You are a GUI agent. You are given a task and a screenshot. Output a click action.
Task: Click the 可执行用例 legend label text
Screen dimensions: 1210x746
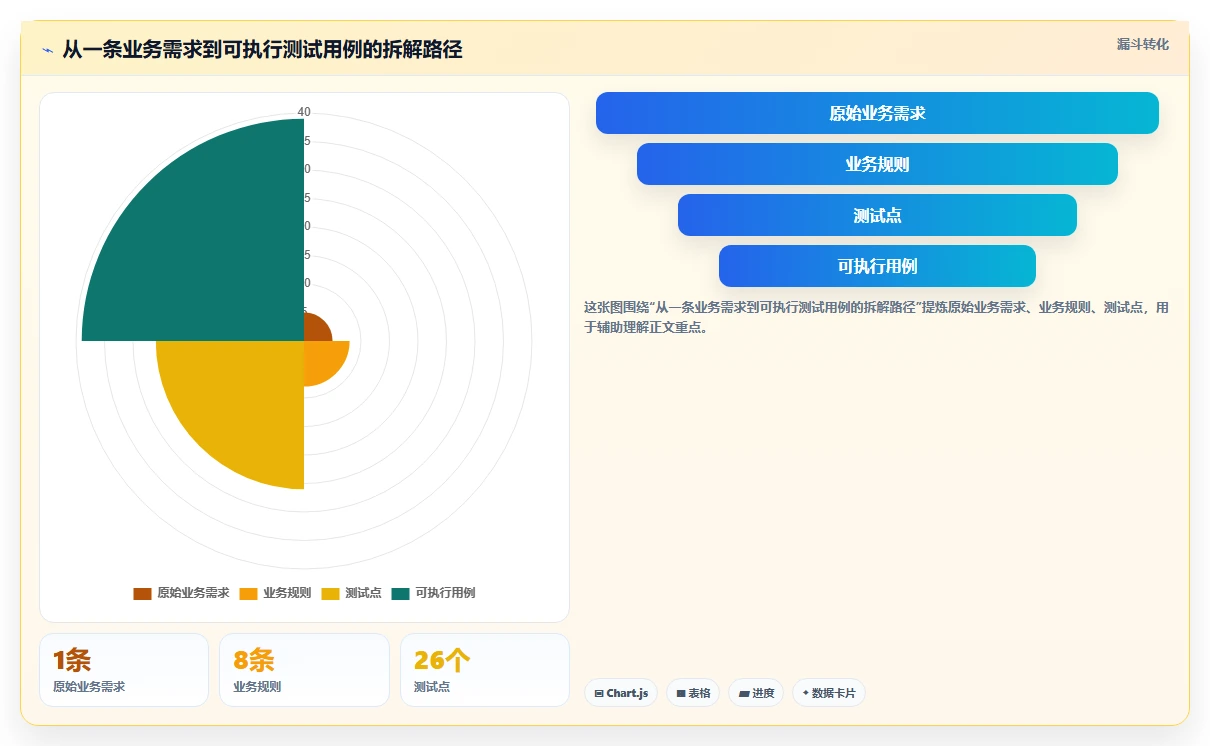pos(445,593)
